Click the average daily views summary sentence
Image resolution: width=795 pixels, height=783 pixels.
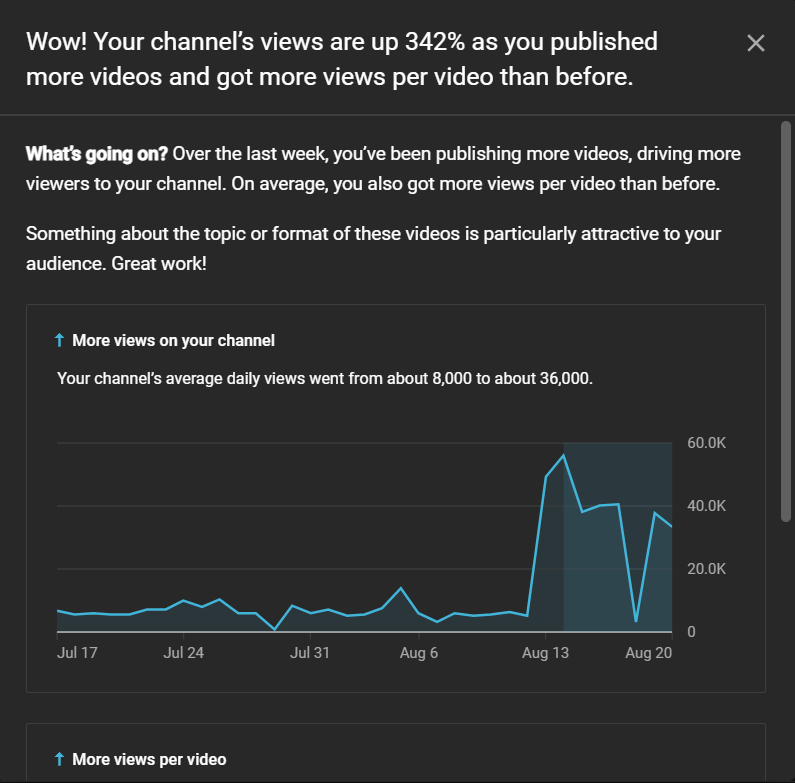click(x=324, y=378)
